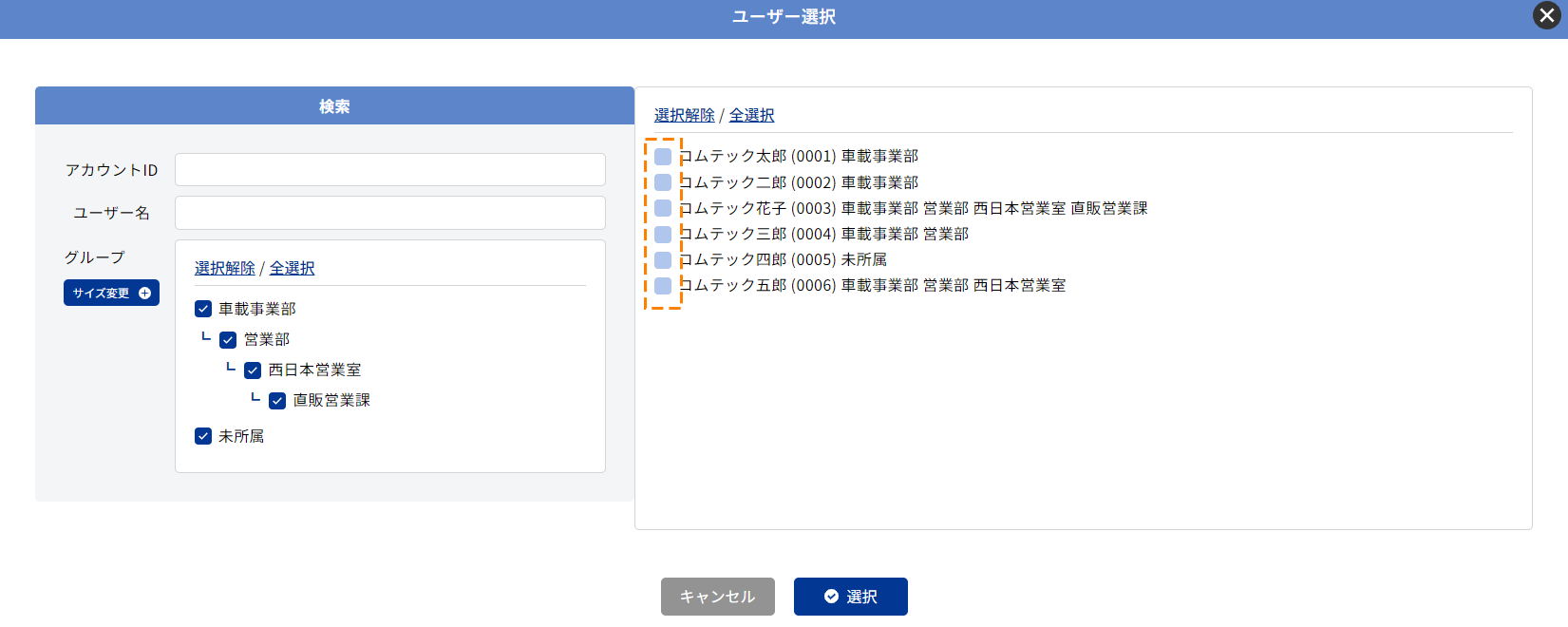Click the アカウントID label

(x=111, y=170)
